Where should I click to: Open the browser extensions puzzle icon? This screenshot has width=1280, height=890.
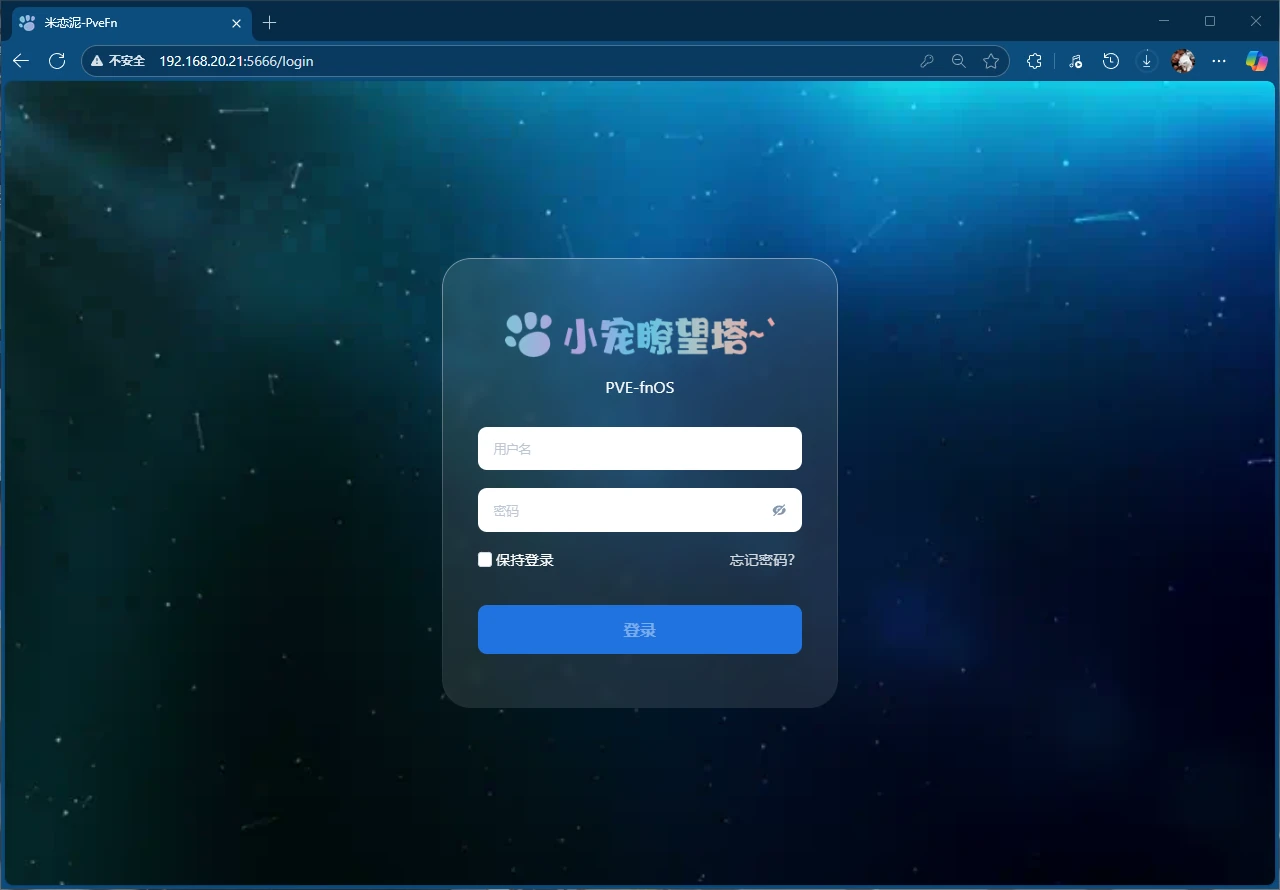coord(1035,61)
